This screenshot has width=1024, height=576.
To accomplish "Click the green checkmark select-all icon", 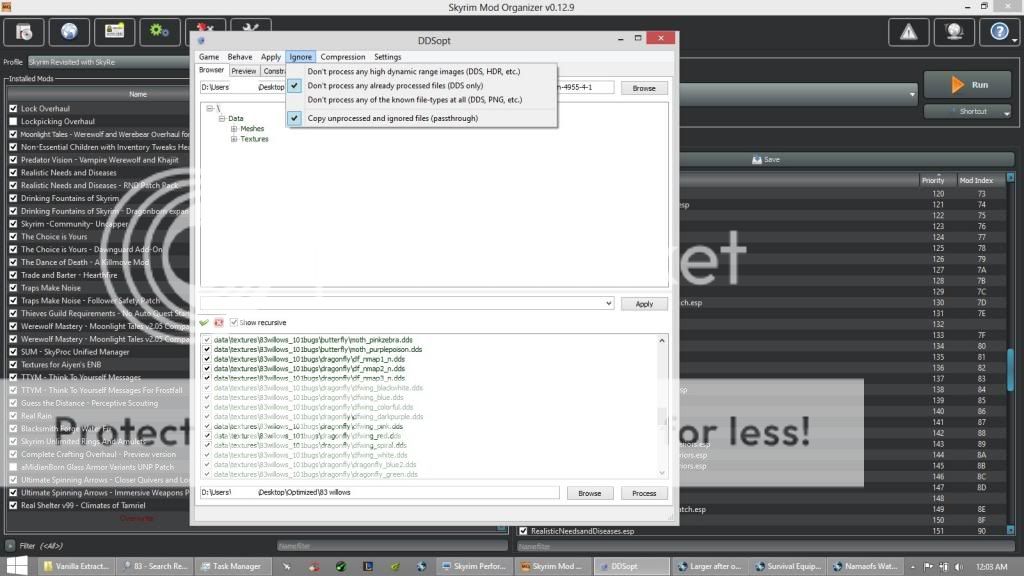I will point(204,323).
